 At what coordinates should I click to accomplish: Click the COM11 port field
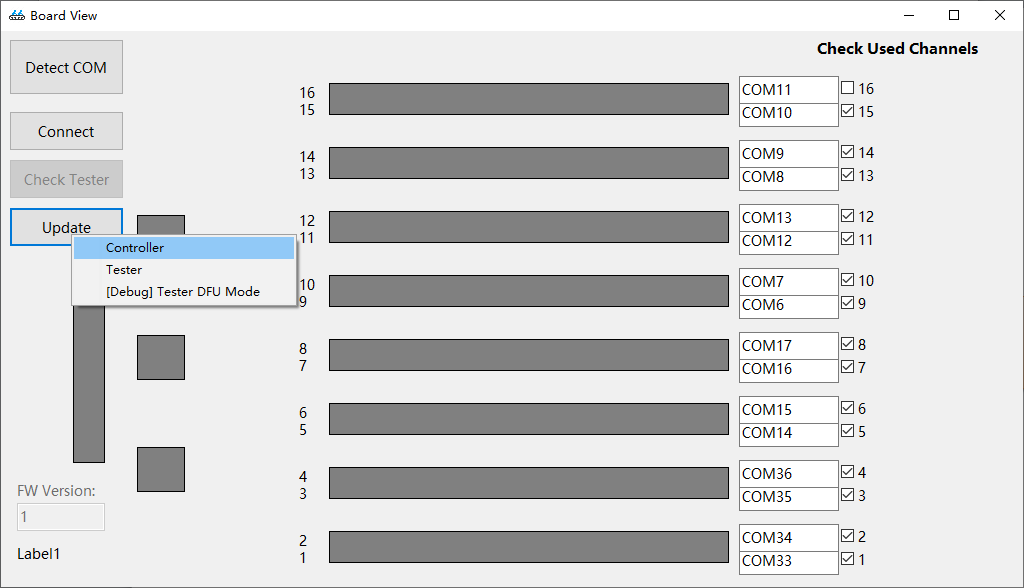788,90
